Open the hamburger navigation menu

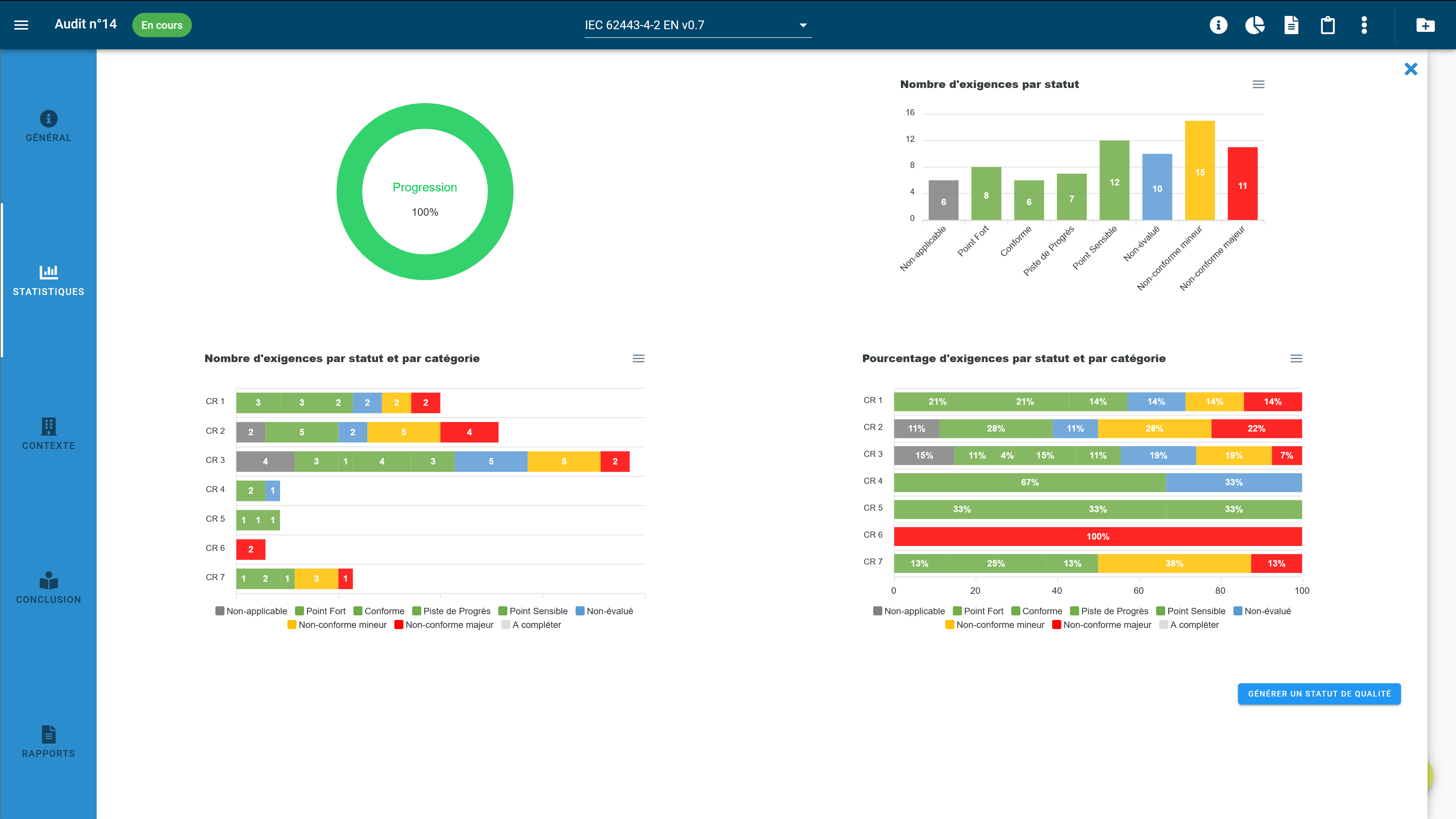[22, 24]
